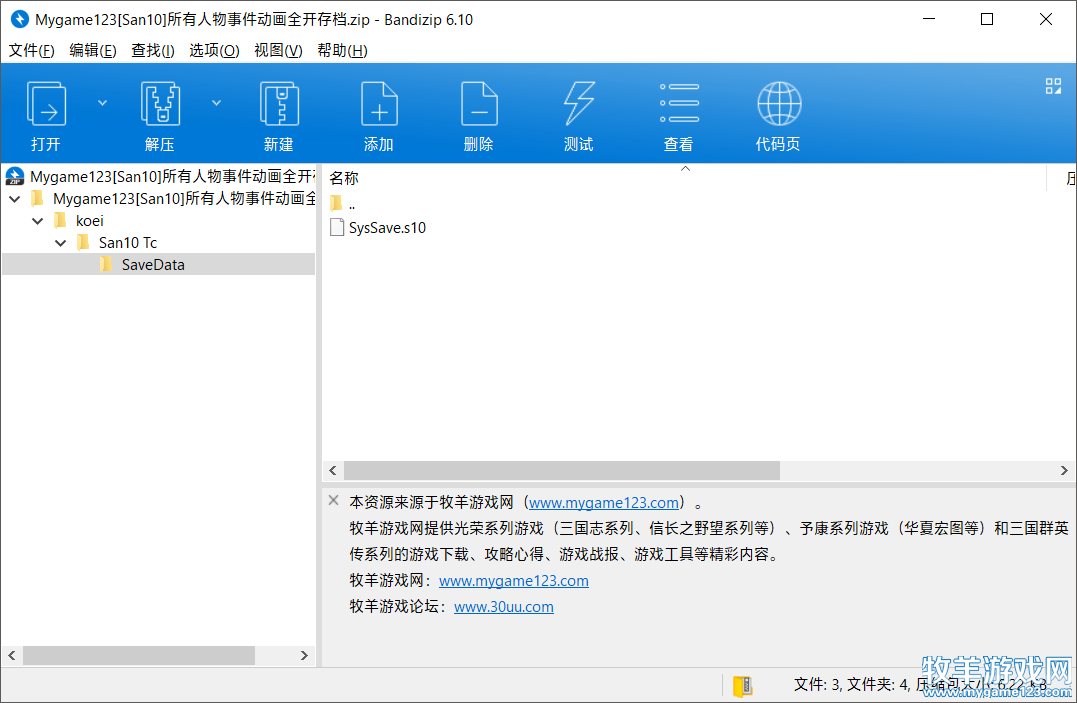Open dropdown arrow next to 解压
The width and height of the screenshot is (1077, 703).
point(216,103)
